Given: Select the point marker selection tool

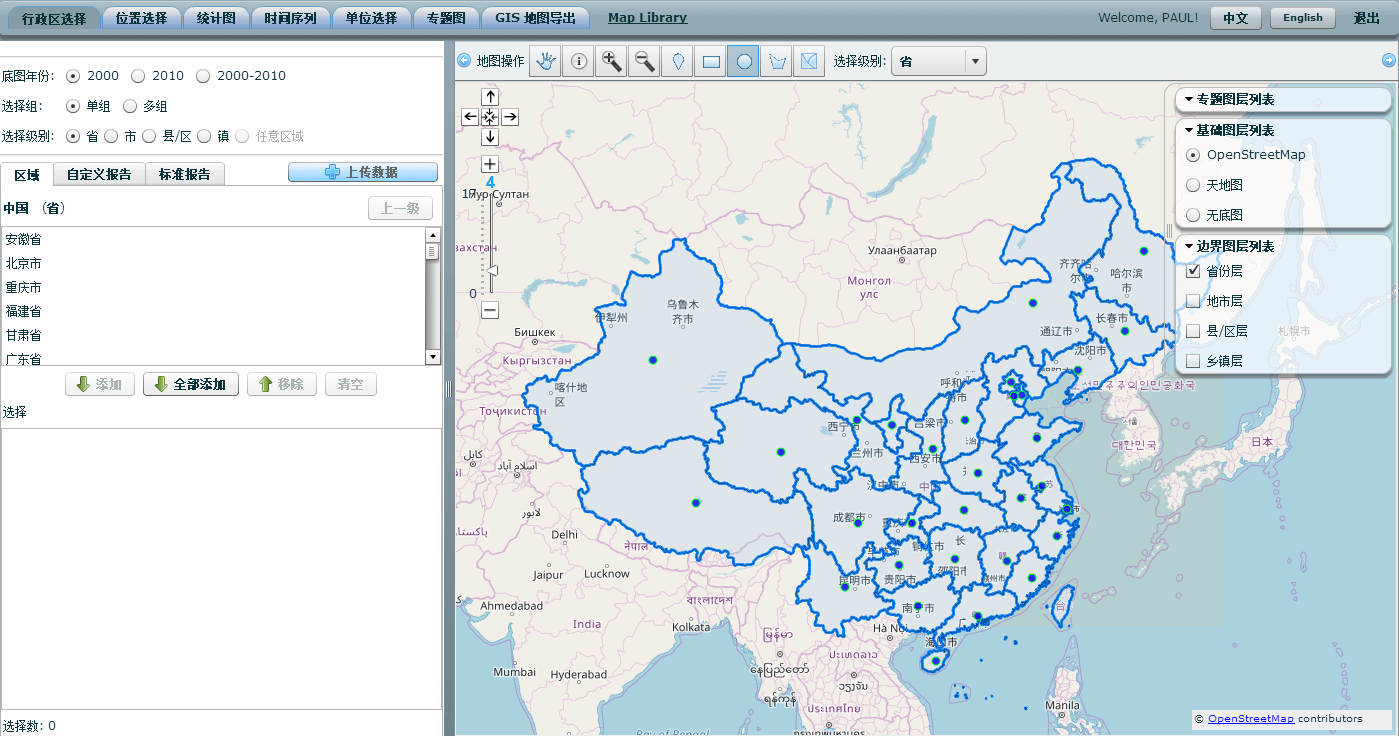Looking at the screenshot, I should coord(678,61).
